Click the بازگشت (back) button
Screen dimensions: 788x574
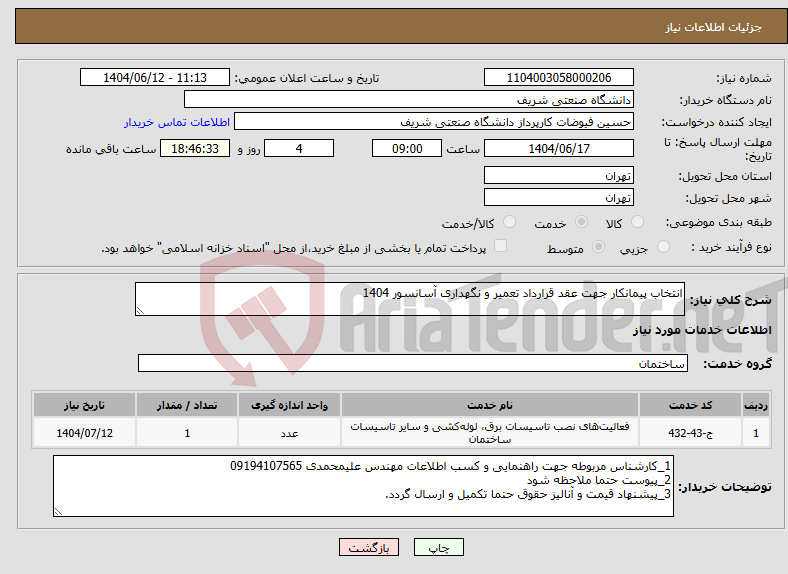pyautogui.click(x=369, y=547)
